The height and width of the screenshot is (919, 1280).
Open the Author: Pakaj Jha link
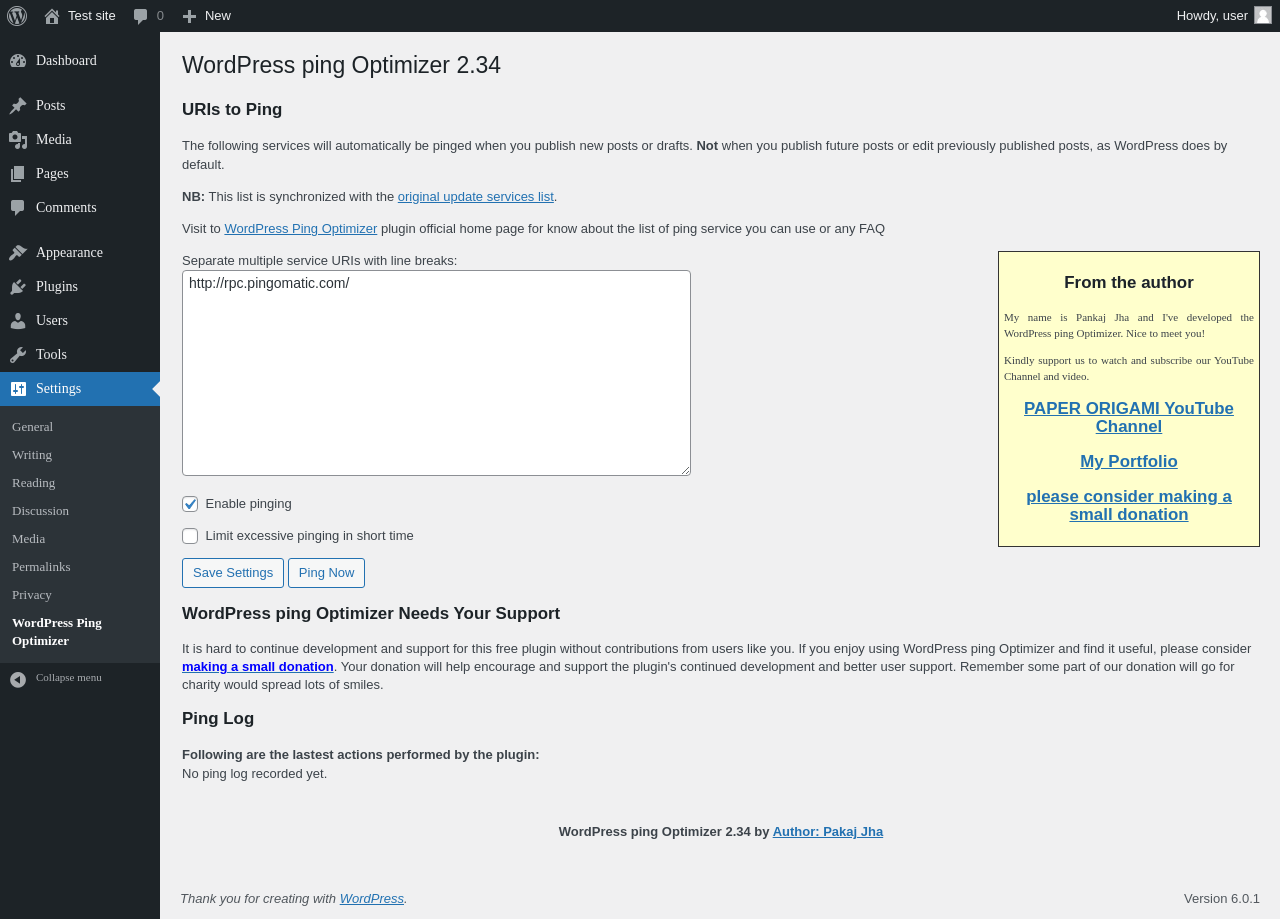coord(828,832)
